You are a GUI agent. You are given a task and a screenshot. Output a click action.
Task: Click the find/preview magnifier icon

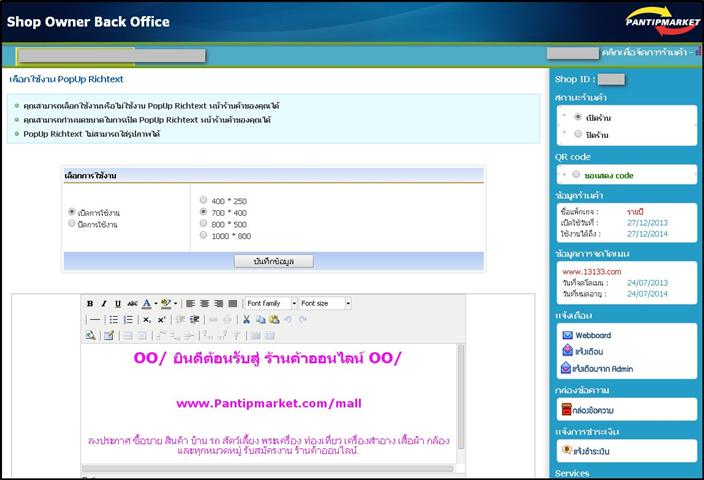(90, 335)
